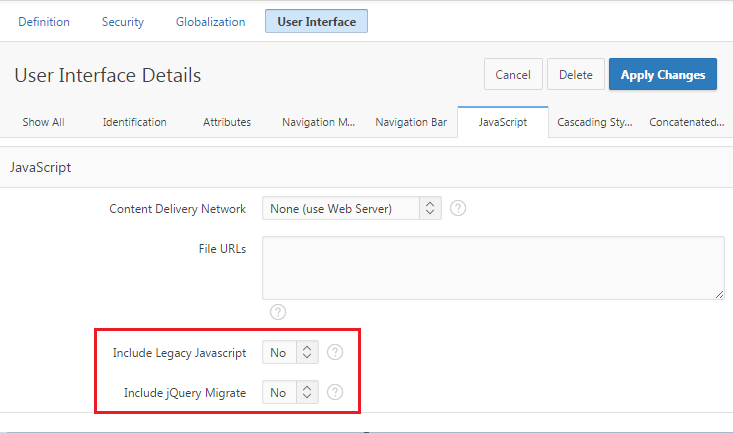The width and height of the screenshot is (733, 433).
Task: Focus the File URLs text area
Action: tap(493, 267)
